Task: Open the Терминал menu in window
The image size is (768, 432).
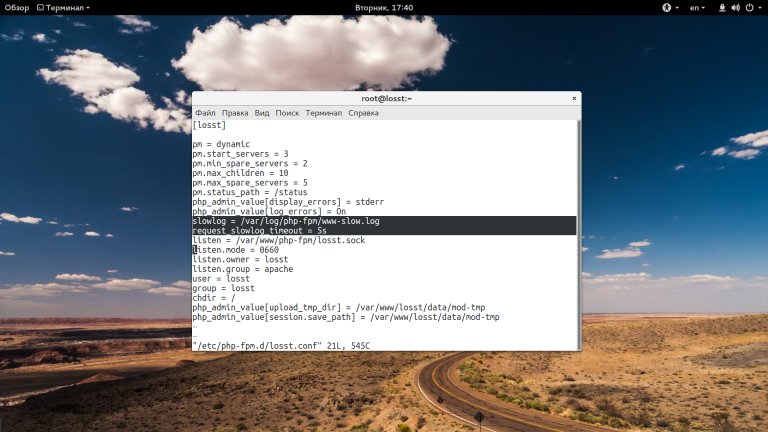Action: click(323, 113)
